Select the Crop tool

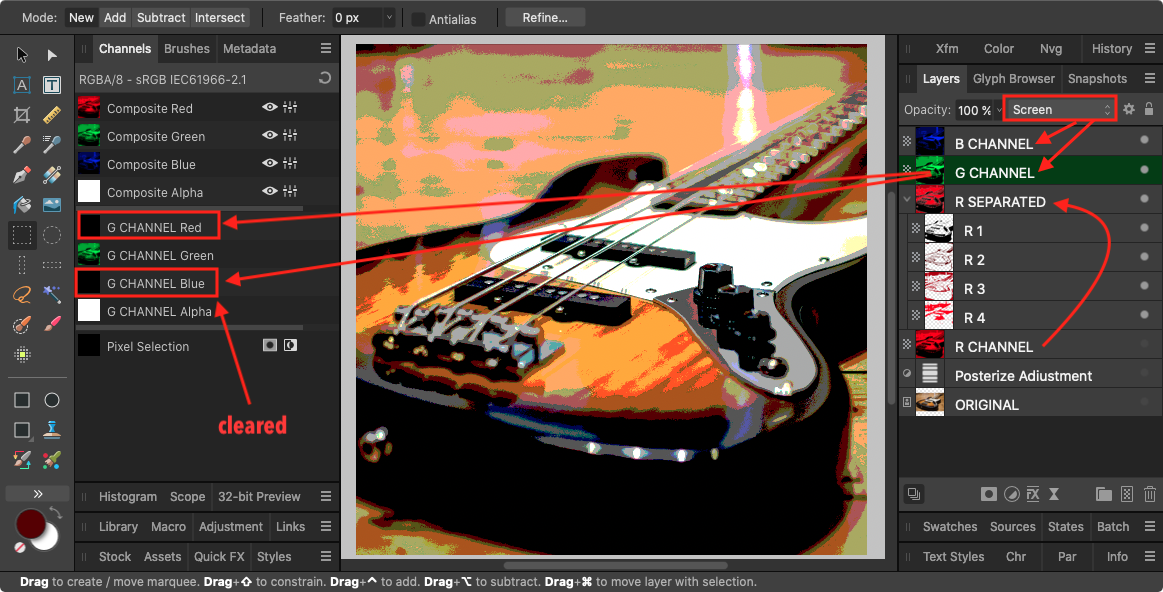coord(21,115)
